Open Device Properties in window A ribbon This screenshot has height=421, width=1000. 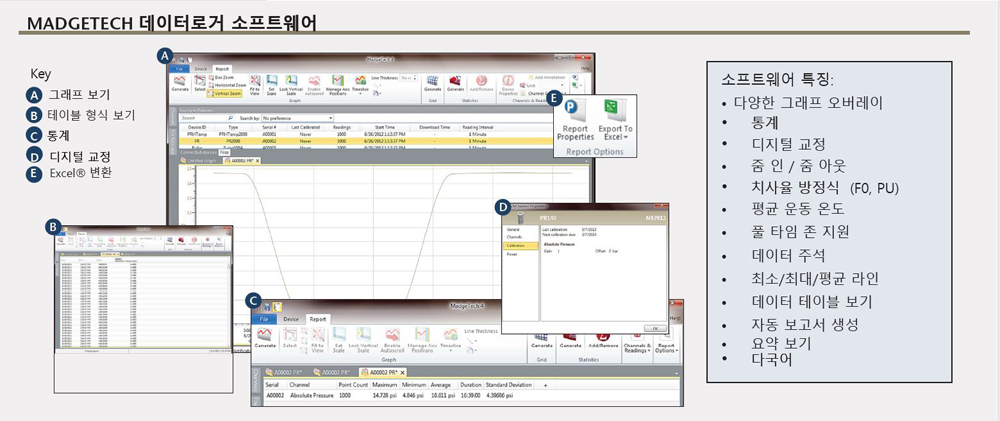coord(508,86)
